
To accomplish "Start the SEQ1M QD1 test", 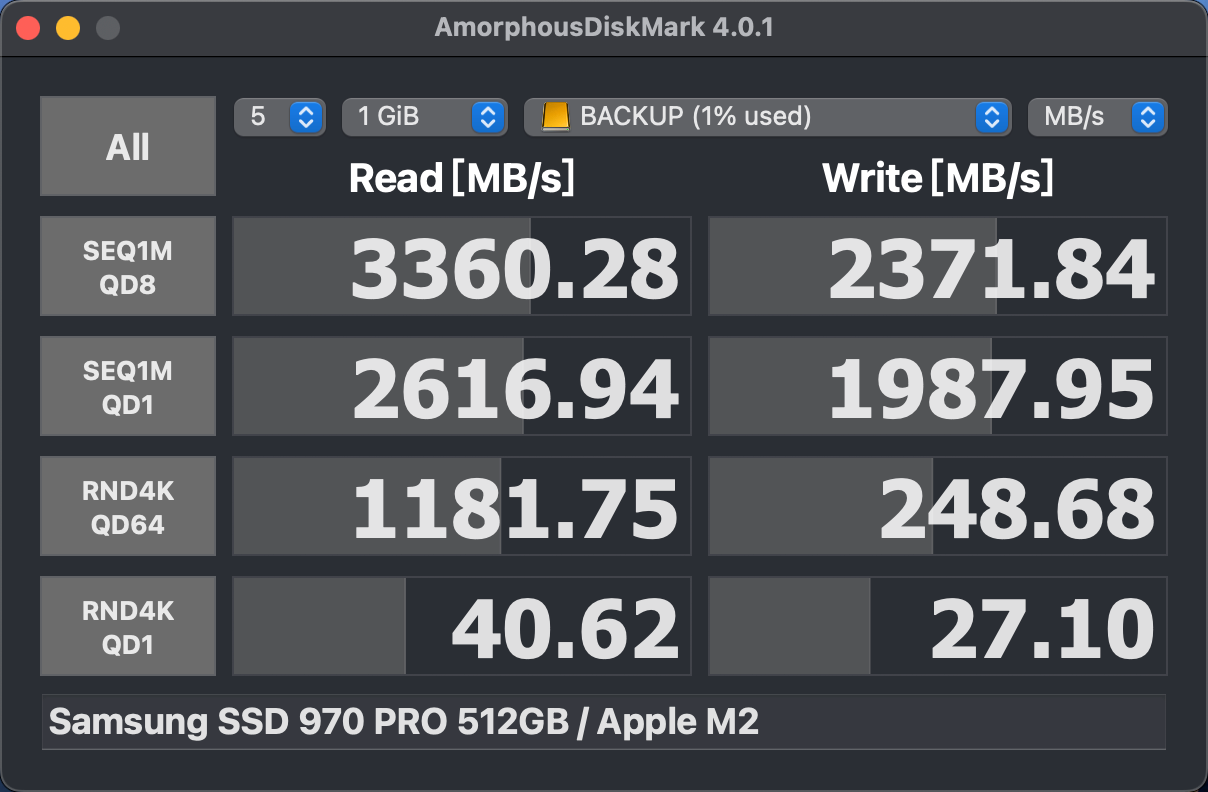I will click(x=127, y=386).
